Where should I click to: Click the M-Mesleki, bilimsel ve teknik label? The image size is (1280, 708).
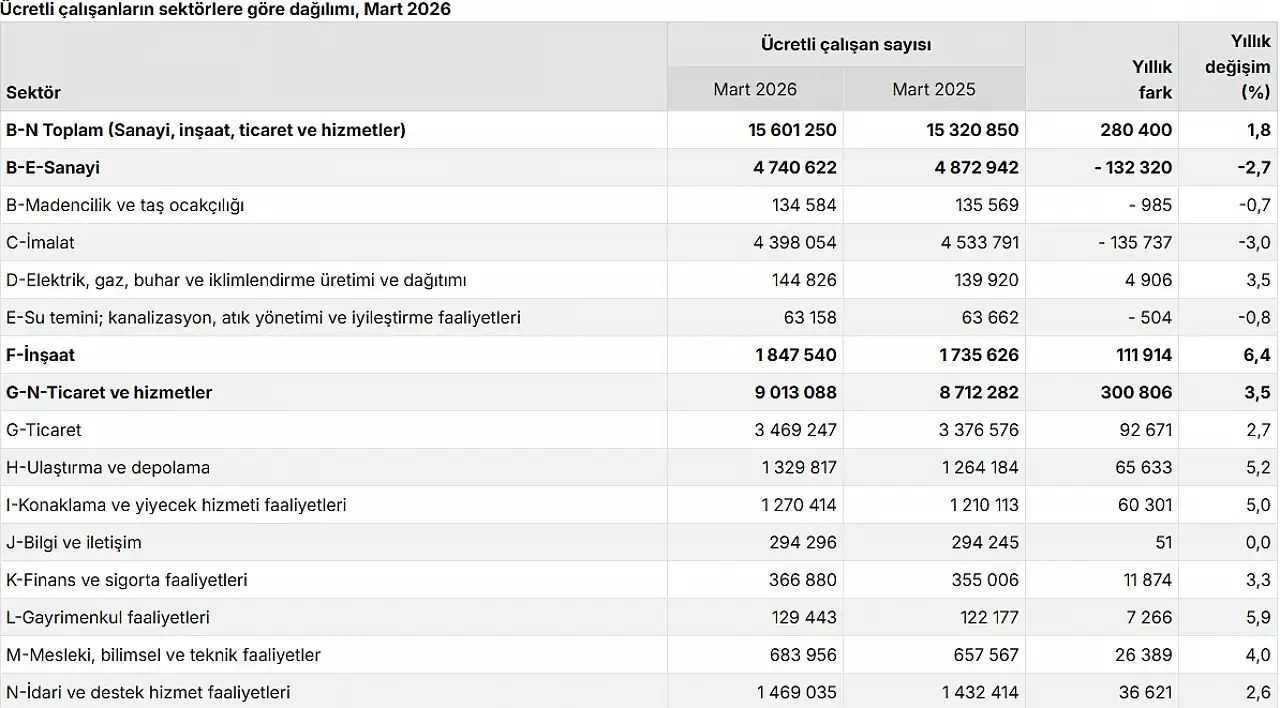point(164,655)
